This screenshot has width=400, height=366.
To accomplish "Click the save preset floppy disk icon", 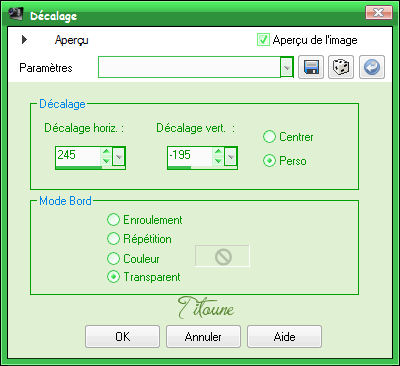I will click(311, 67).
